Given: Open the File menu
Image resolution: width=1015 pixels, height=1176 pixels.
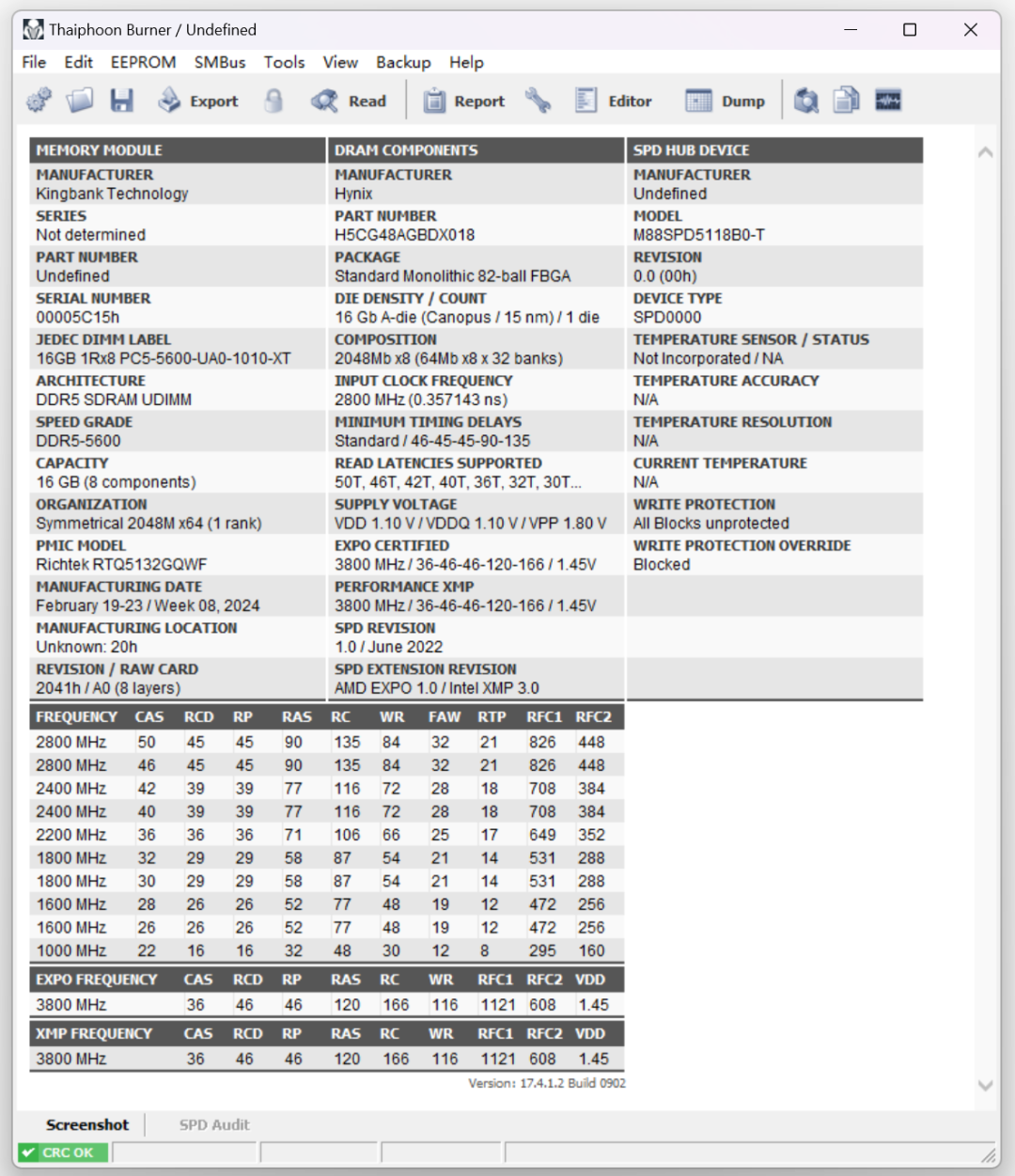Looking at the screenshot, I should click(34, 62).
